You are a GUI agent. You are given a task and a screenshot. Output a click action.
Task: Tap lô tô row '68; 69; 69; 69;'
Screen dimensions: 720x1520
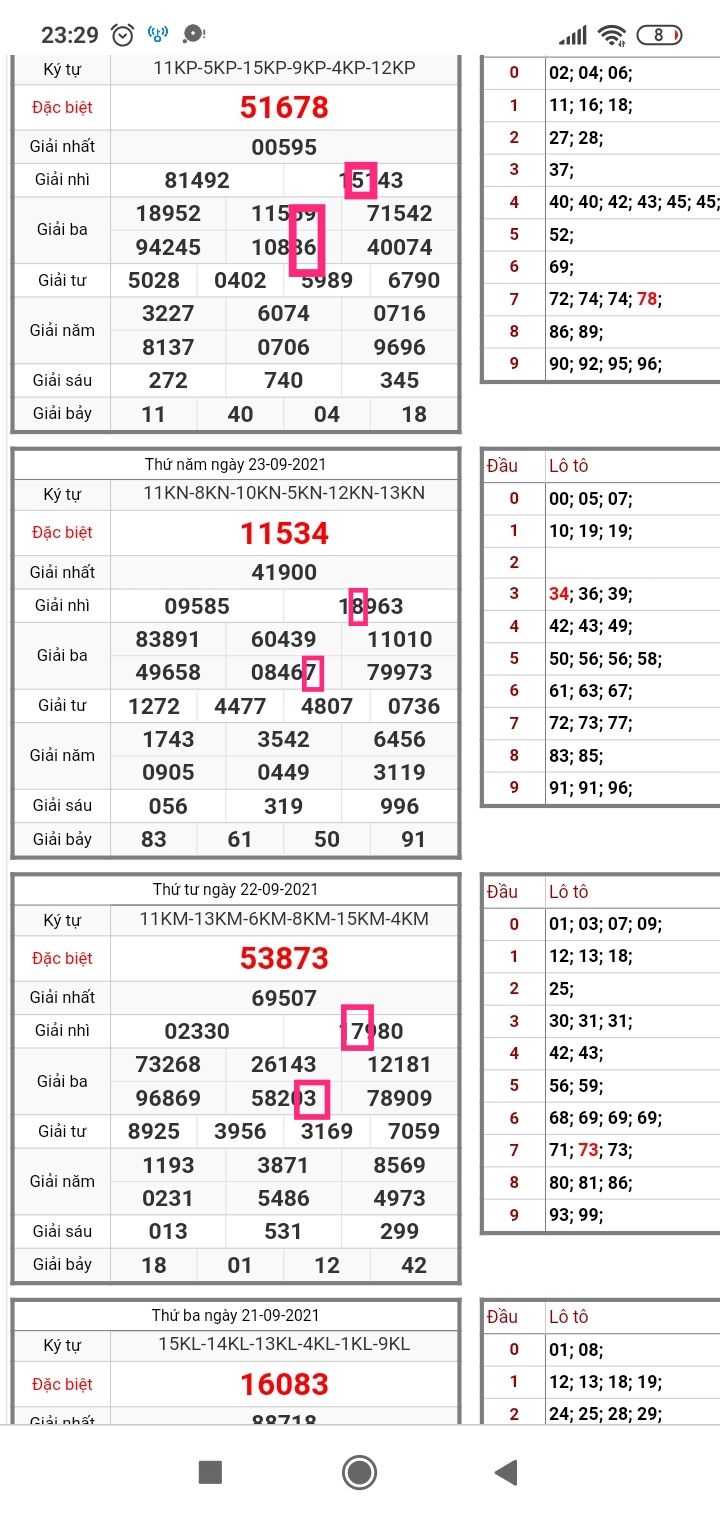coord(605,1117)
